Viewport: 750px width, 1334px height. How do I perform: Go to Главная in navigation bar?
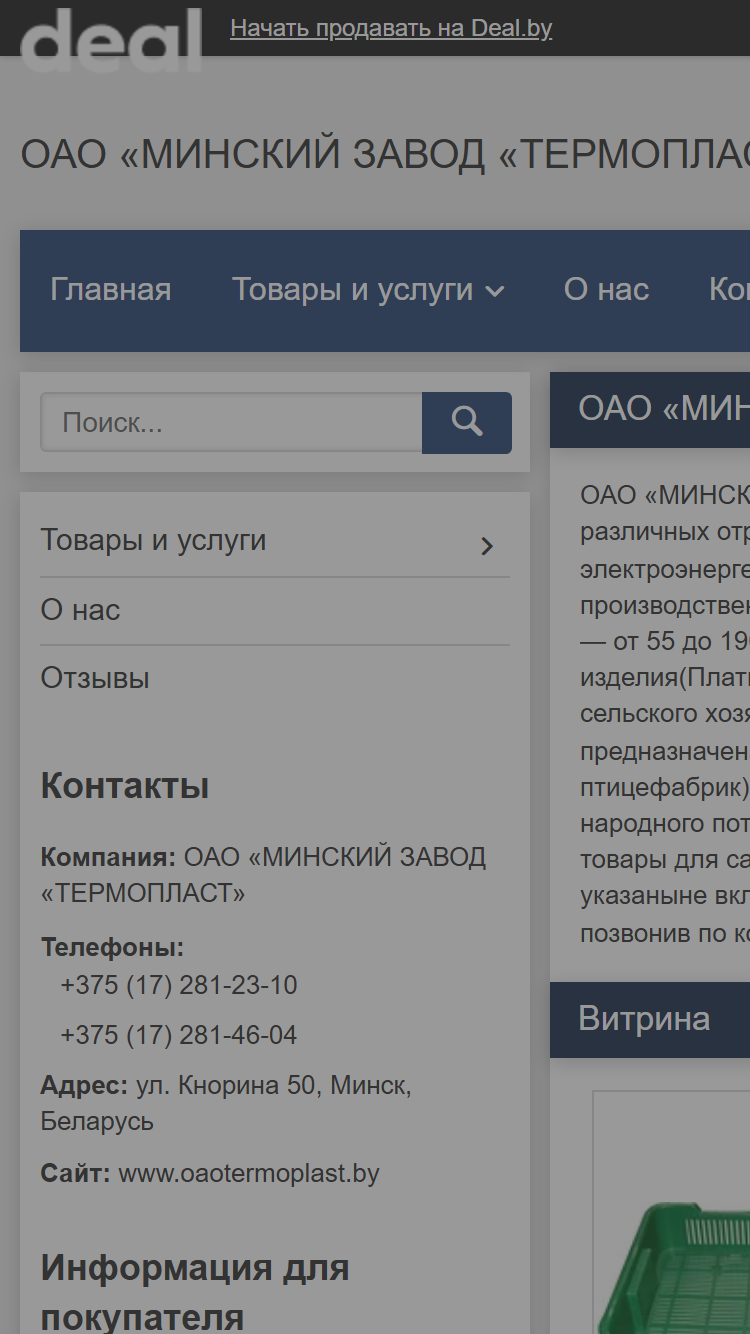(x=111, y=290)
